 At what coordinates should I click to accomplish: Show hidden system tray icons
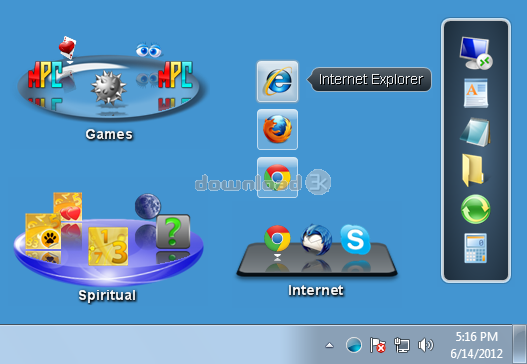(x=330, y=345)
